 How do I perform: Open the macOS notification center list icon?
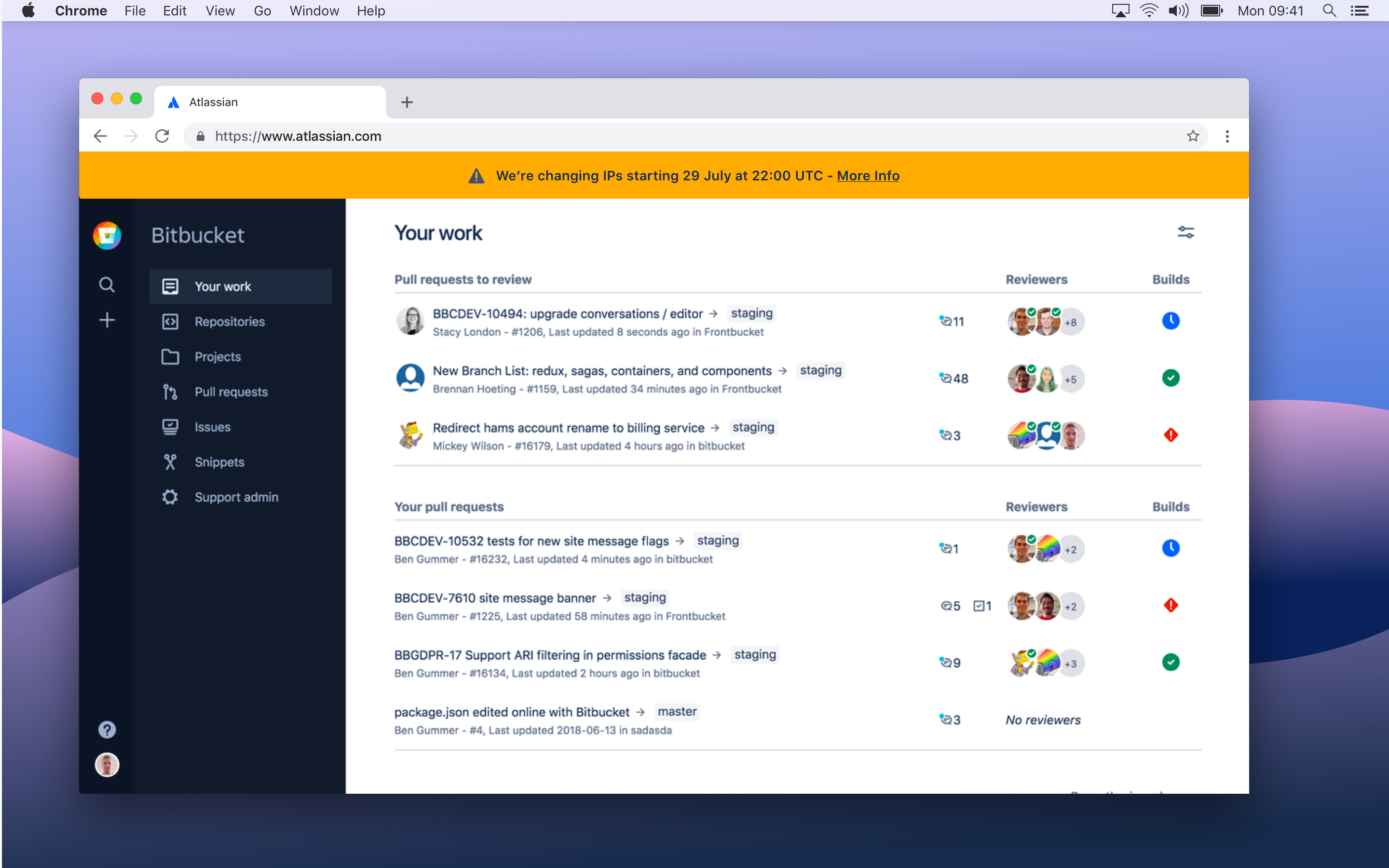(x=1360, y=10)
